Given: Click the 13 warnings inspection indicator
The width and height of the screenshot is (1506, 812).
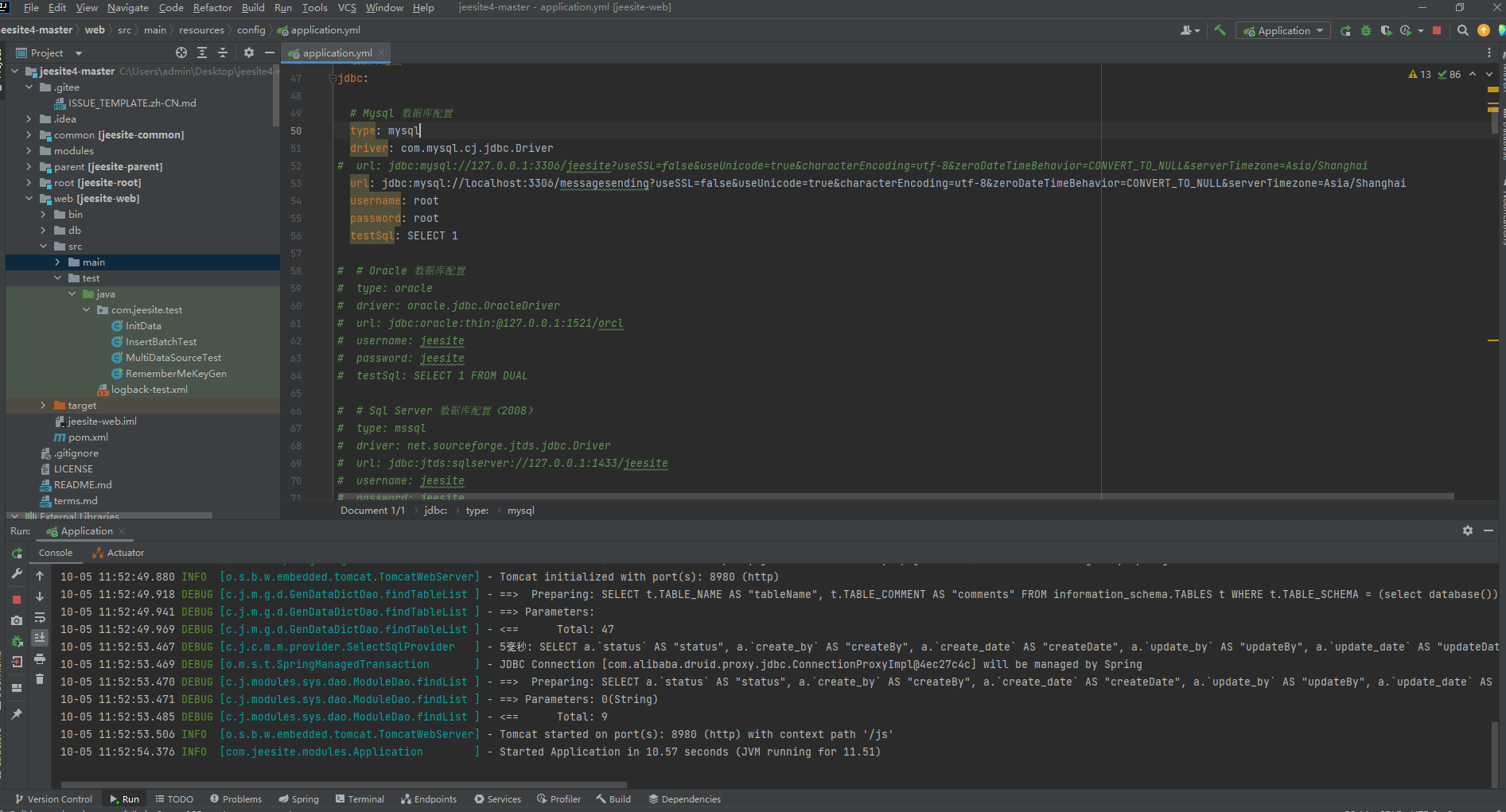Looking at the screenshot, I should click(1420, 74).
